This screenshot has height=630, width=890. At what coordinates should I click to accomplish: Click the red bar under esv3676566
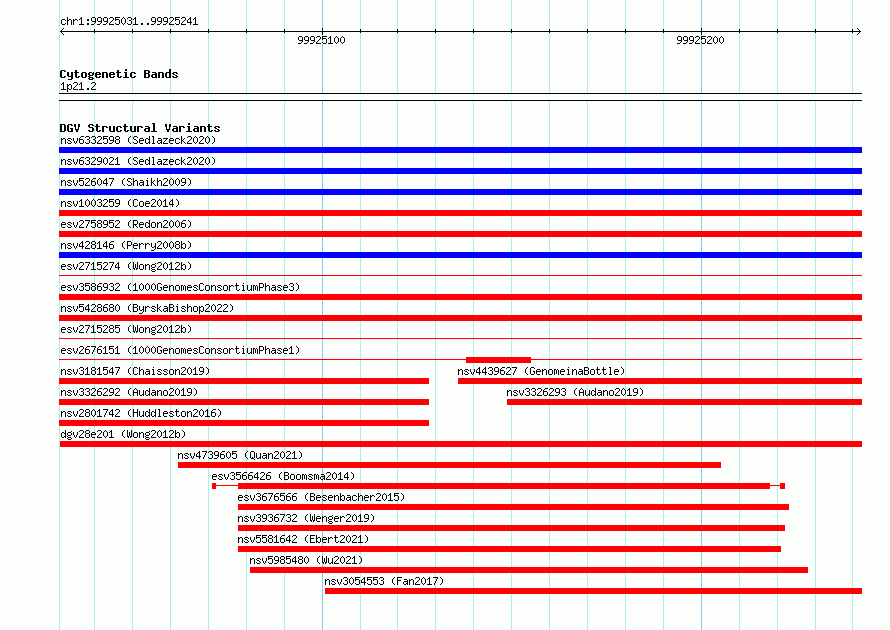pyautogui.click(x=513, y=507)
